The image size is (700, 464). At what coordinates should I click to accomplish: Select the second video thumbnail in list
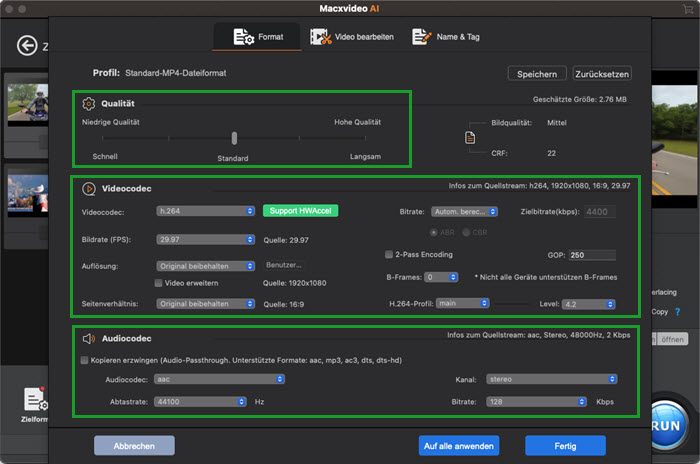(28, 195)
